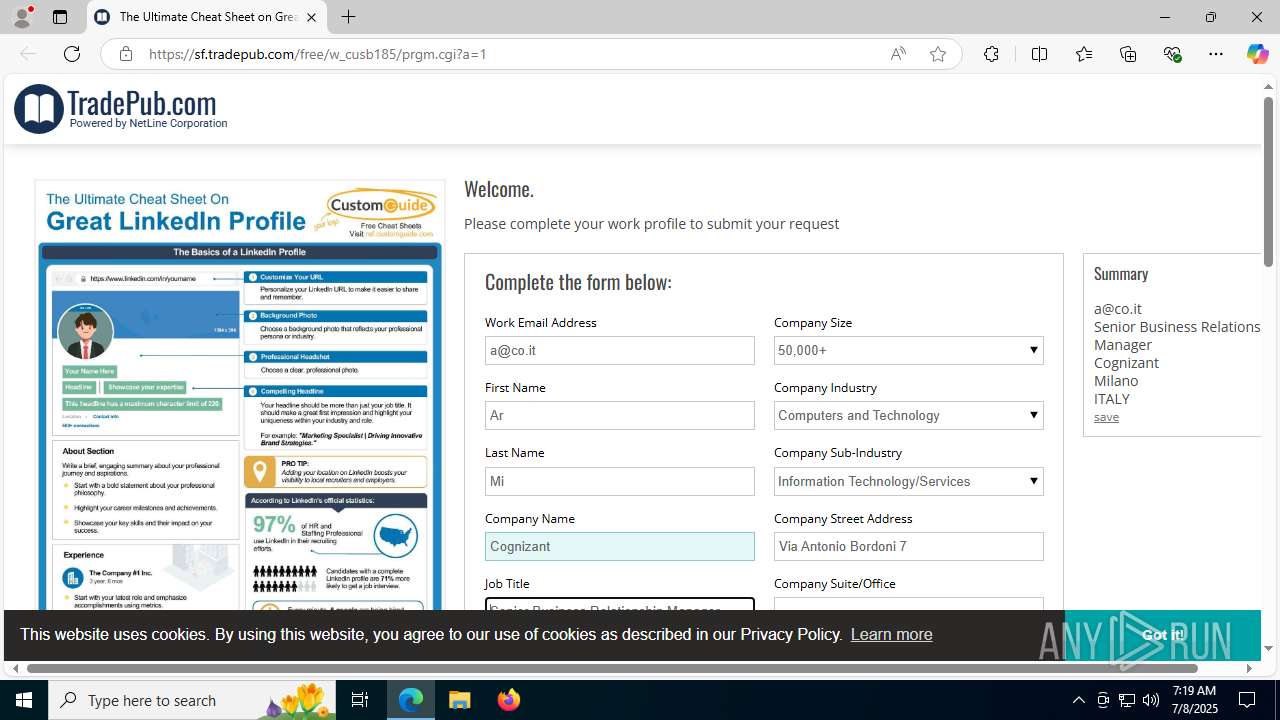
Task: Go back with the browser back arrow
Action: tap(28, 54)
